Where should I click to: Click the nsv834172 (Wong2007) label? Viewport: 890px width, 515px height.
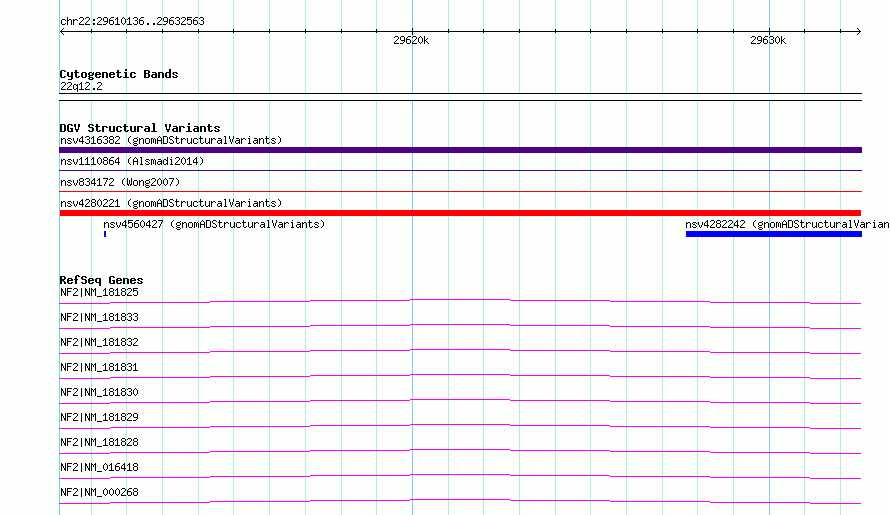[120, 182]
